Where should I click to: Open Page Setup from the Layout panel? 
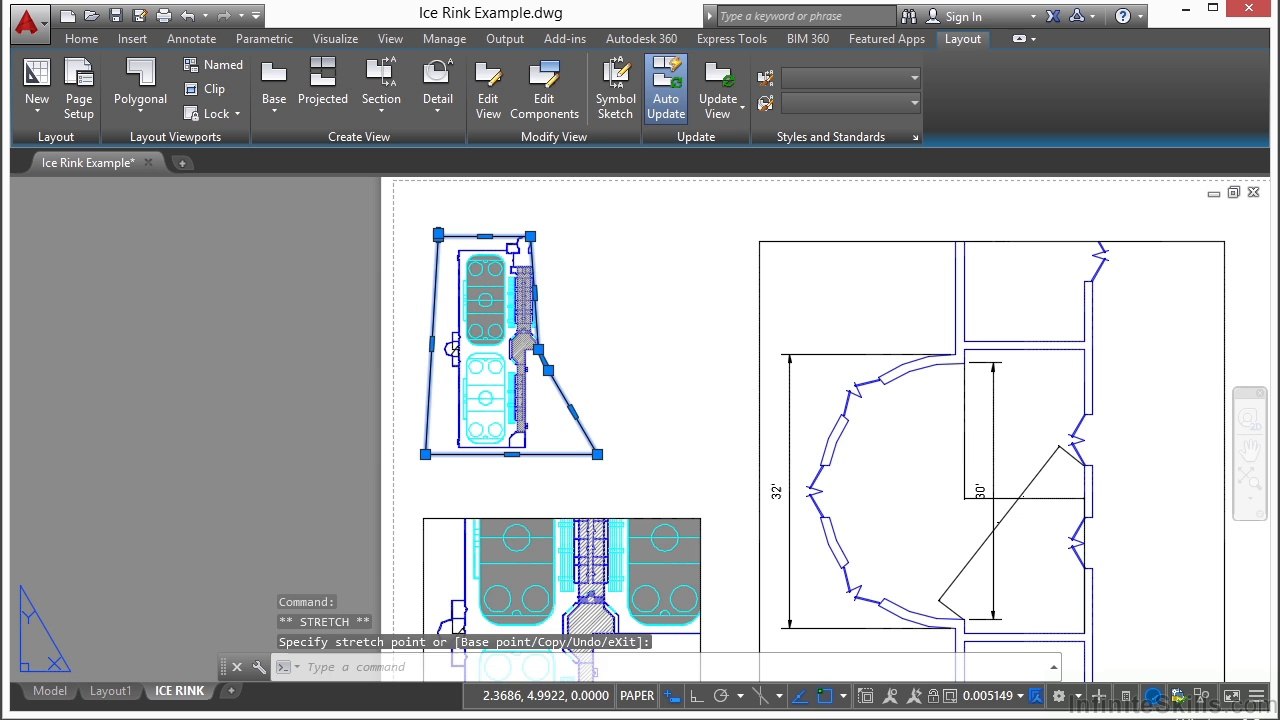click(79, 88)
